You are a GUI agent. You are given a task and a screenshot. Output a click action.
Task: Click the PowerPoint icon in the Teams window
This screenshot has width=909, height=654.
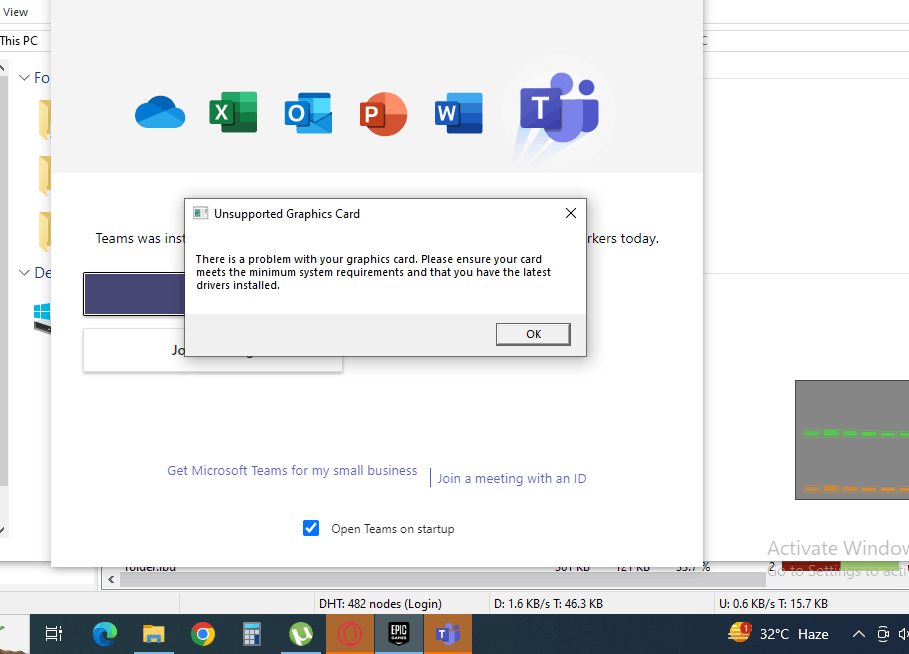coord(383,114)
